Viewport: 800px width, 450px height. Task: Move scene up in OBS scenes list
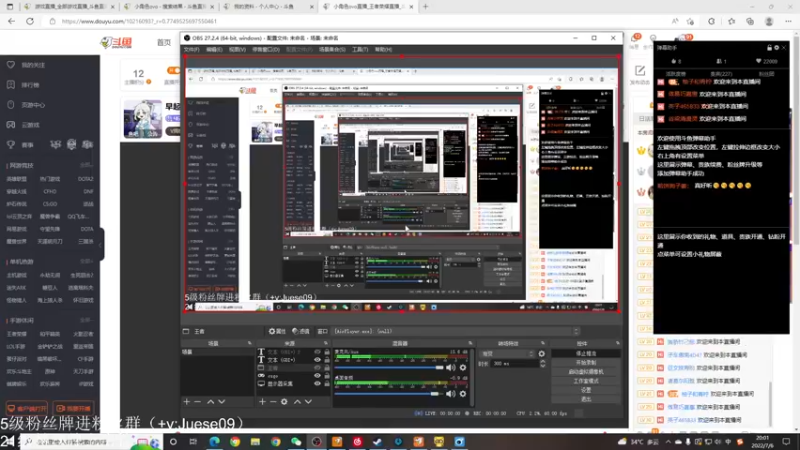pyautogui.click(x=210, y=402)
